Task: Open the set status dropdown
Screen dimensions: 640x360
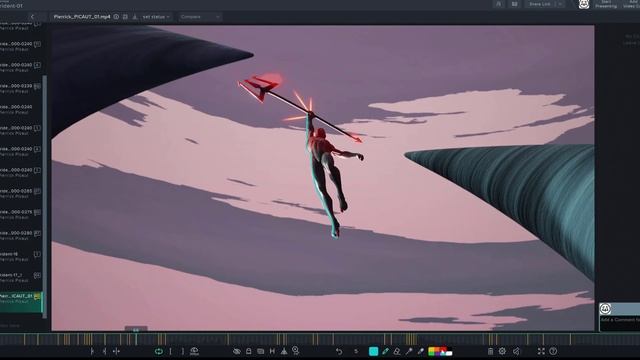Action: pyautogui.click(x=156, y=17)
